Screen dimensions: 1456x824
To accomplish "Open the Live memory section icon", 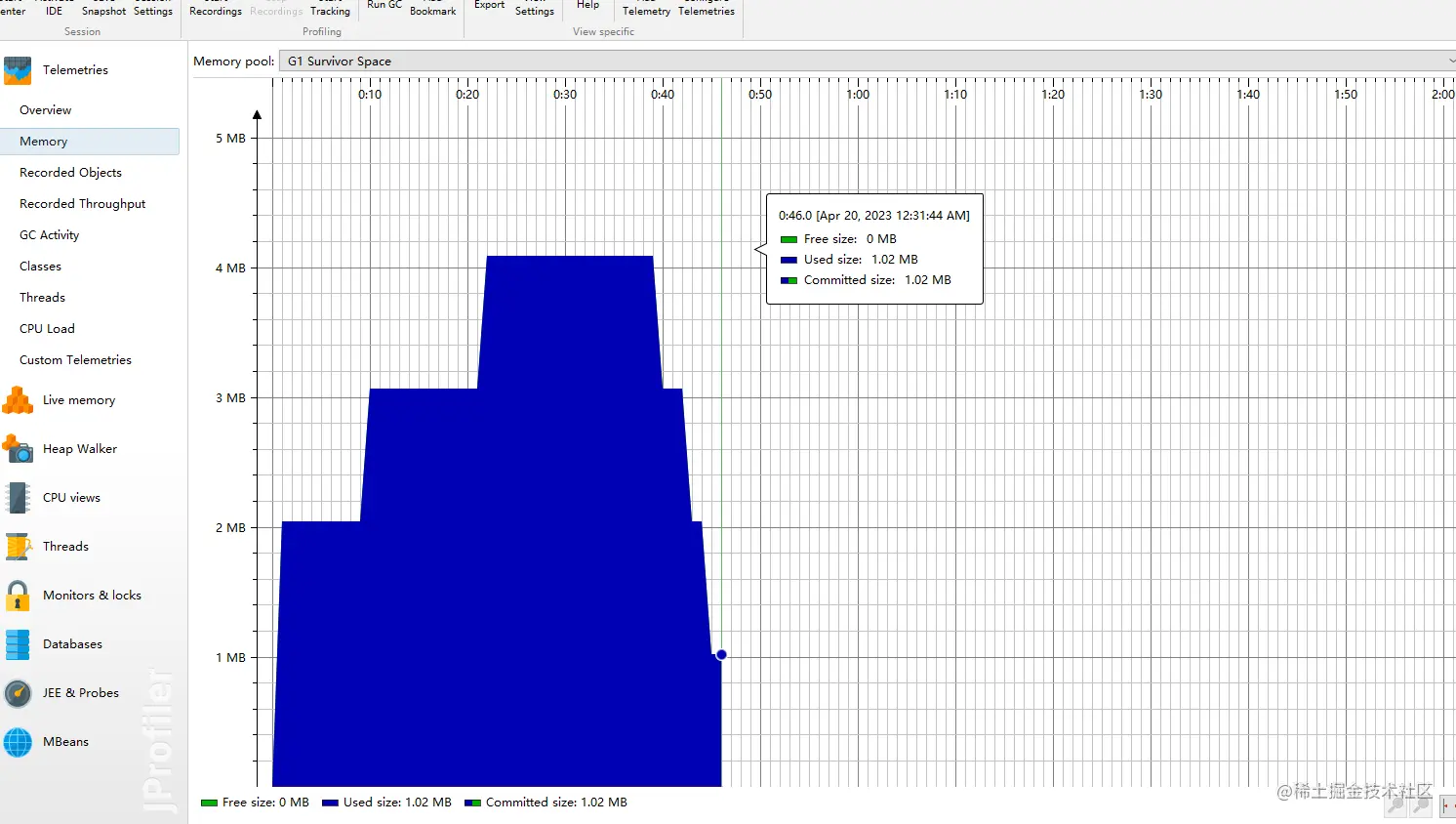I will [18, 400].
